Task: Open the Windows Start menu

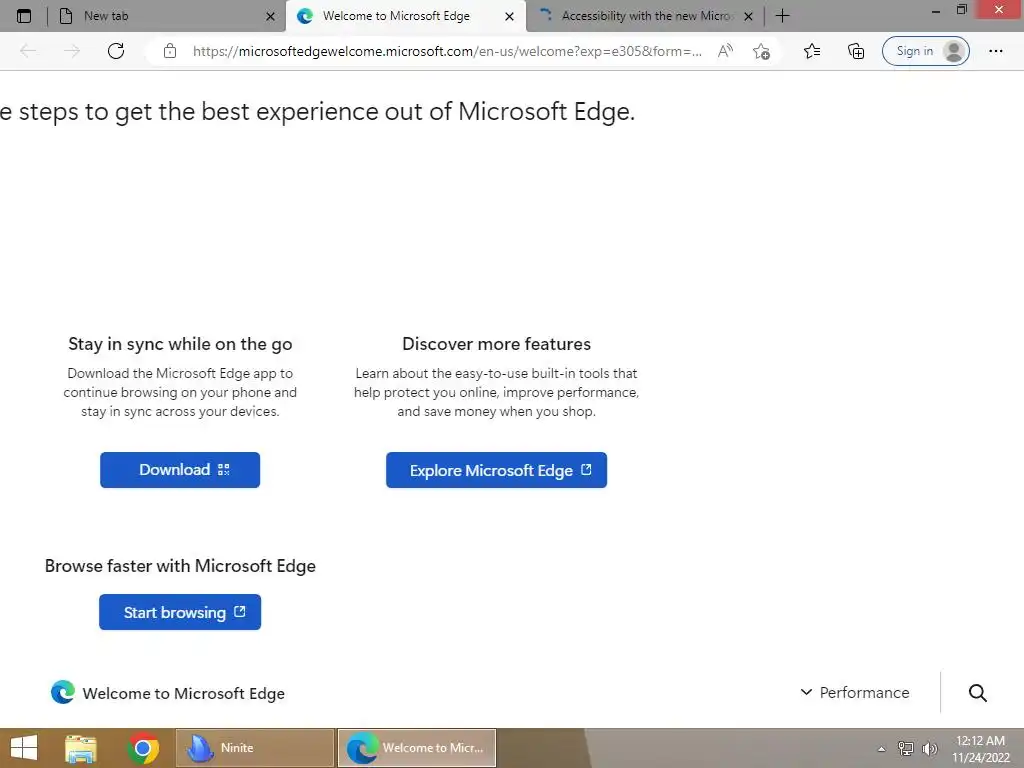Action: 24,748
